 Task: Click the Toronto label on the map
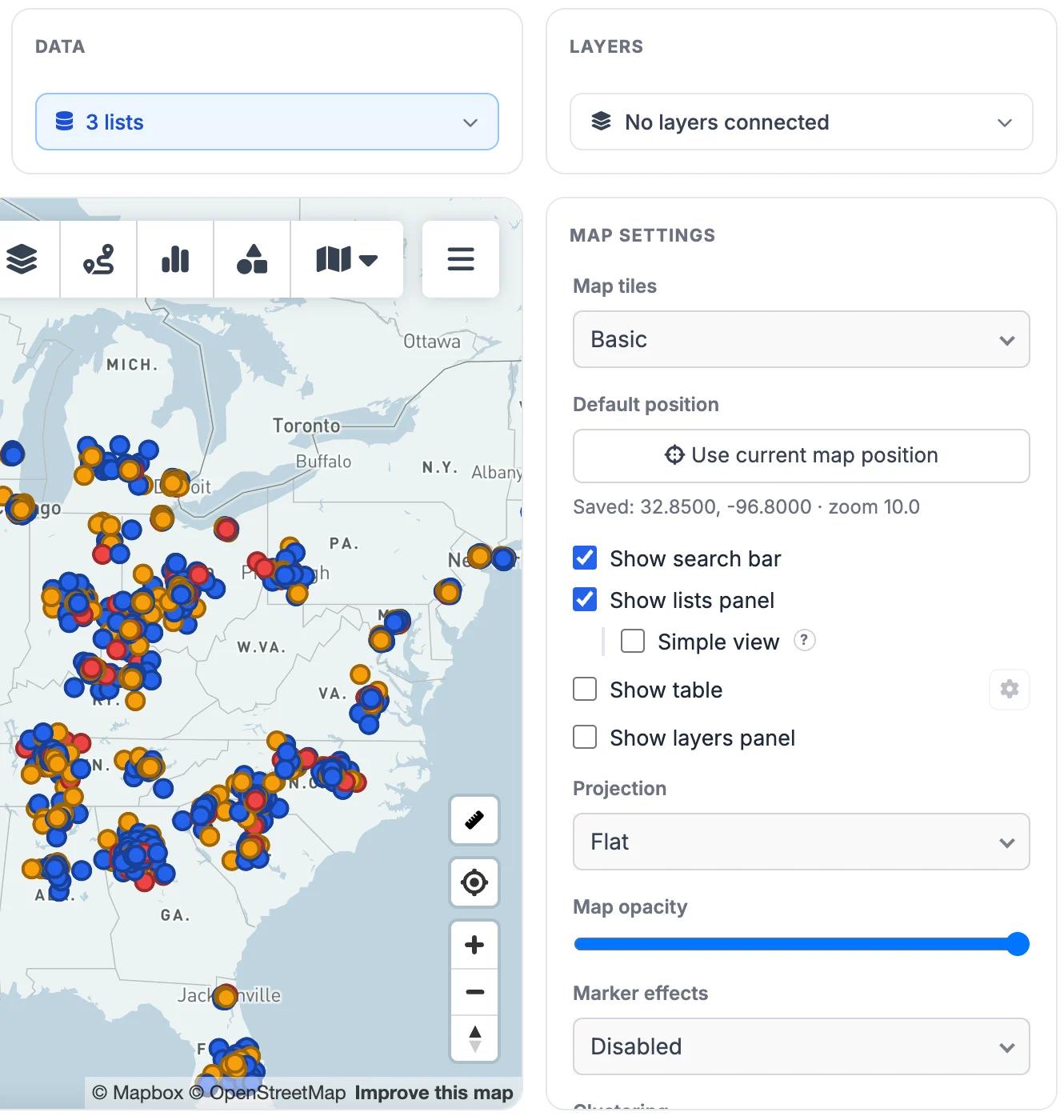click(x=306, y=426)
